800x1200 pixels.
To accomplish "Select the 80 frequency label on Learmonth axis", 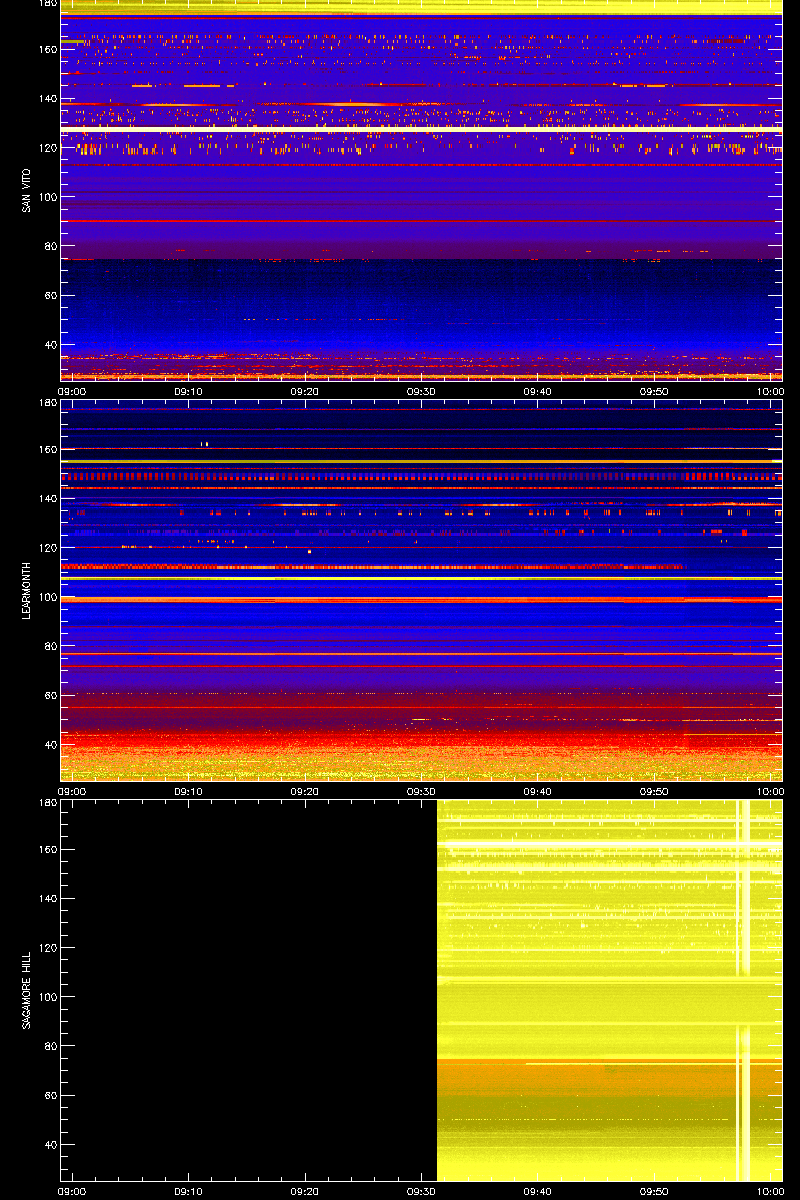I will tap(49, 646).
